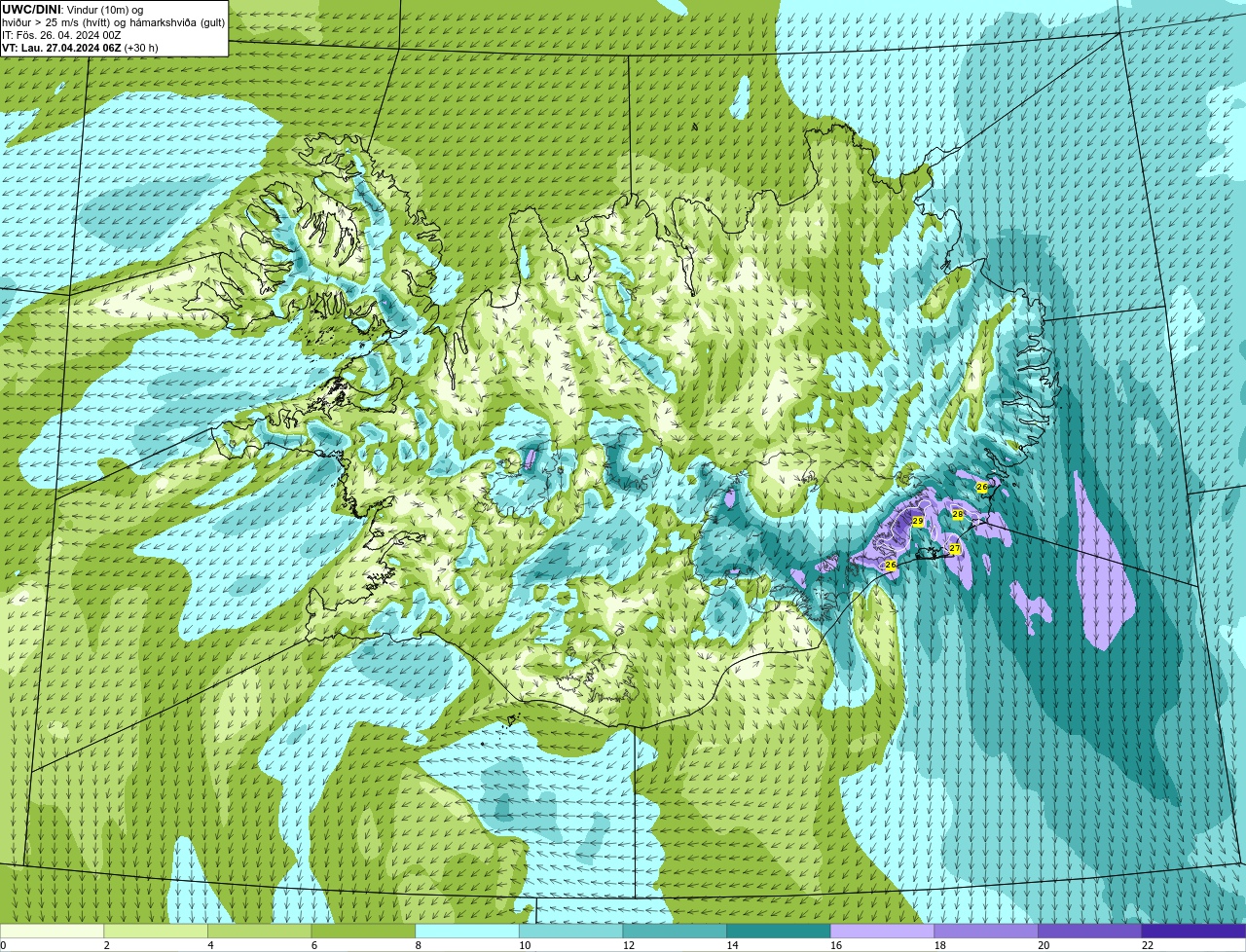Image resolution: width=1246 pixels, height=952 pixels.
Task: Click the yellow gust marker labeled 27
Action: click(x=955, y=549)
